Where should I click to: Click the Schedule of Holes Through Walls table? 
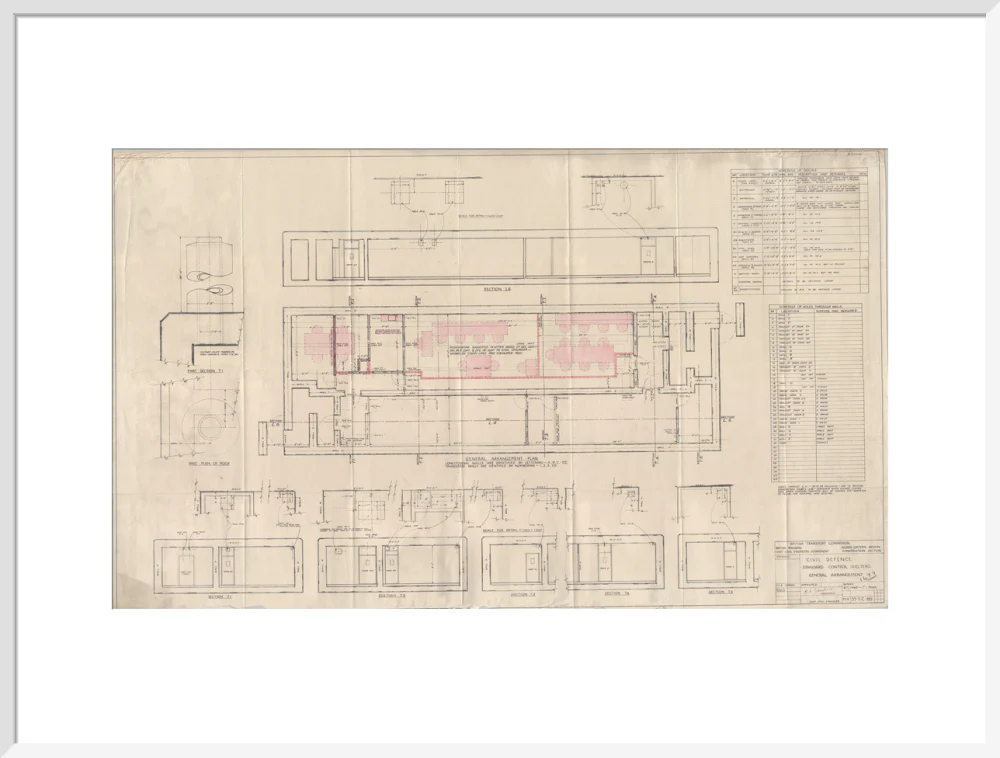click(816, 393)
